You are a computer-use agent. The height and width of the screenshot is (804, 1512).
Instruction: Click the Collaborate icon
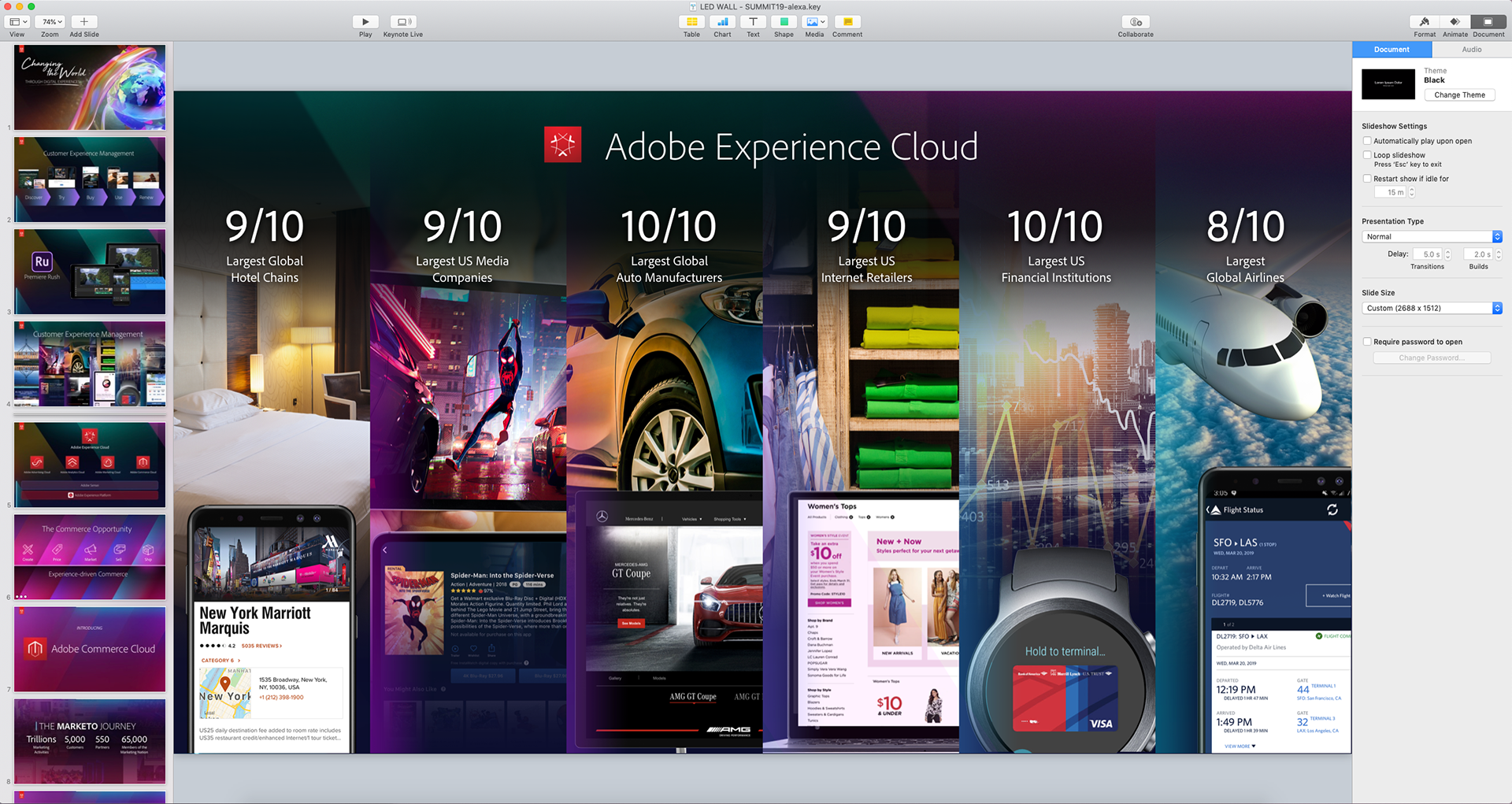tap(1136, 22)
